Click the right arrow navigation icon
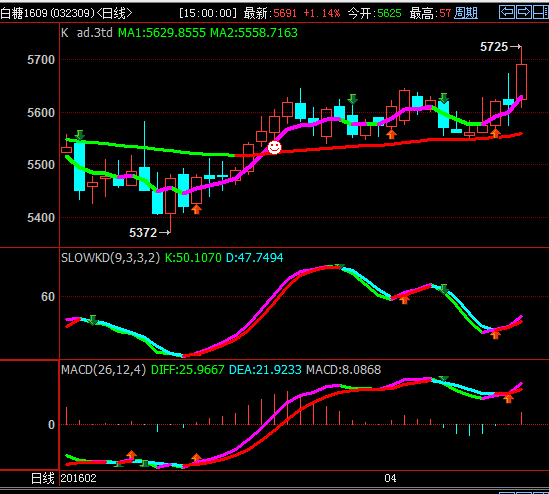 click(524, 12)
